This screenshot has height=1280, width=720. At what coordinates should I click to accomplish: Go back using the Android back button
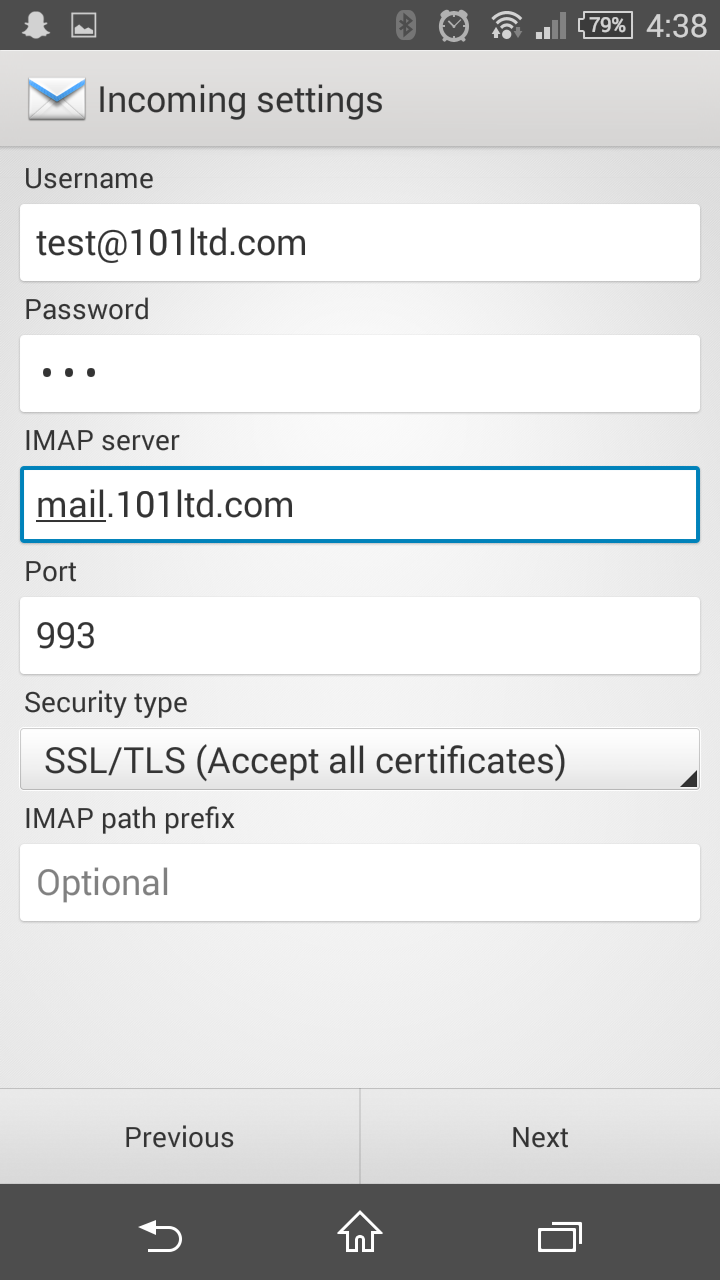(160, 1237)
